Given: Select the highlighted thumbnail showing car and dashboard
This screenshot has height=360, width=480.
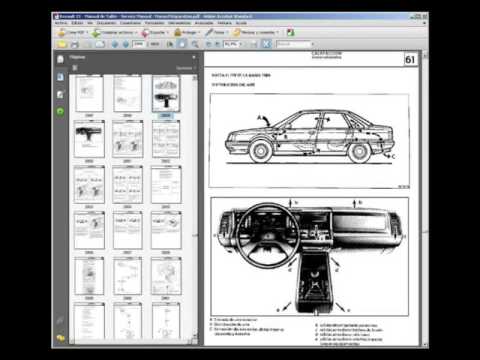Looking at the screenshot, I should 166,93.
